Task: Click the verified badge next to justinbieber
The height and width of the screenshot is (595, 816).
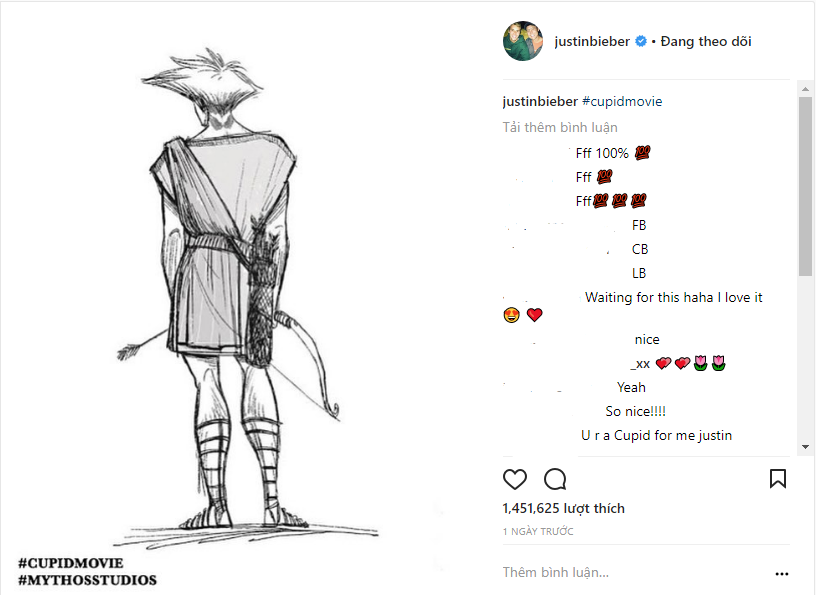Action: tap(641, 42)
